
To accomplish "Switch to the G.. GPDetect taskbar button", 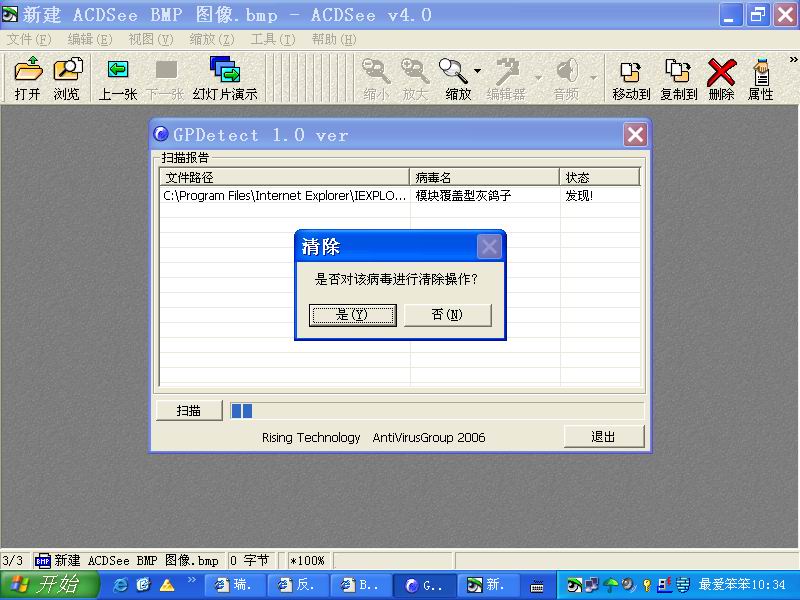I will pyautogui.click(x=424, y=585).
